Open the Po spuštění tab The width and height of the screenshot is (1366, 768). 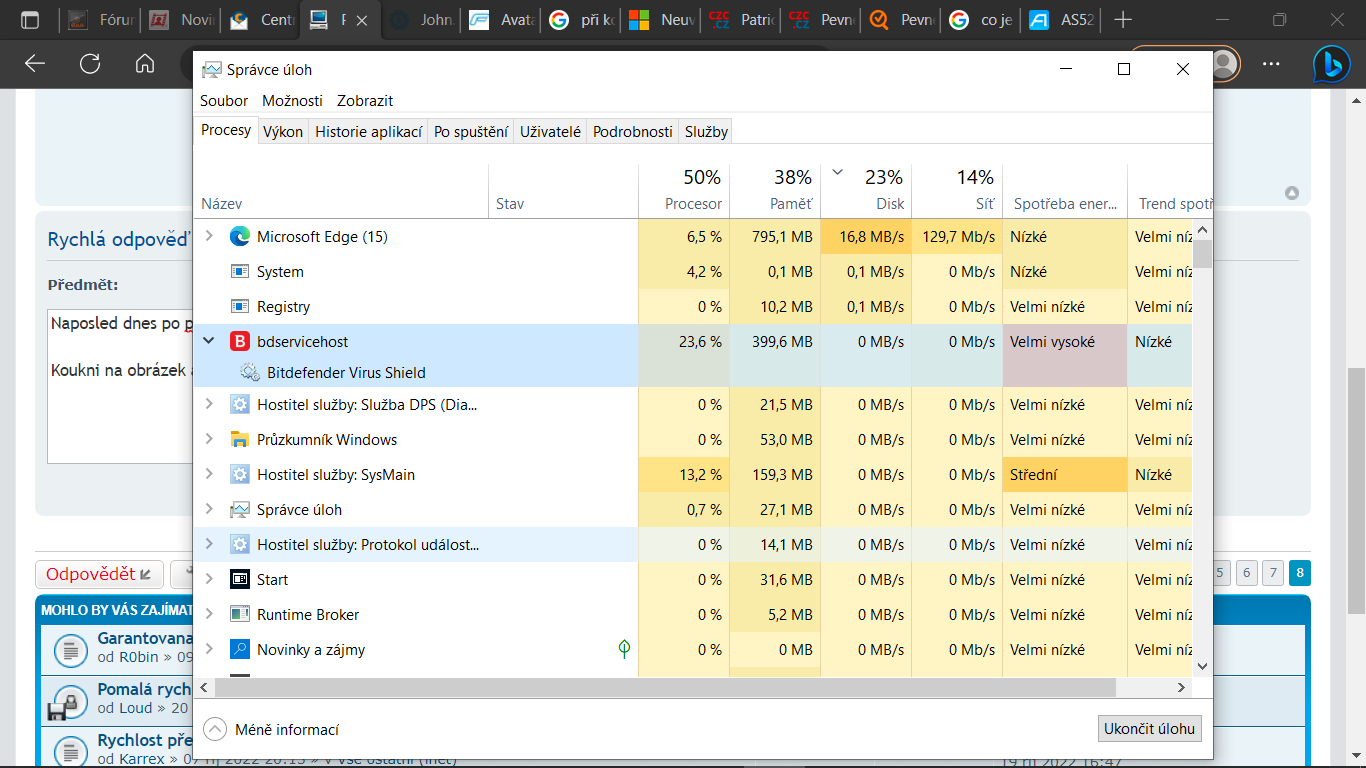tap(470, 132)
